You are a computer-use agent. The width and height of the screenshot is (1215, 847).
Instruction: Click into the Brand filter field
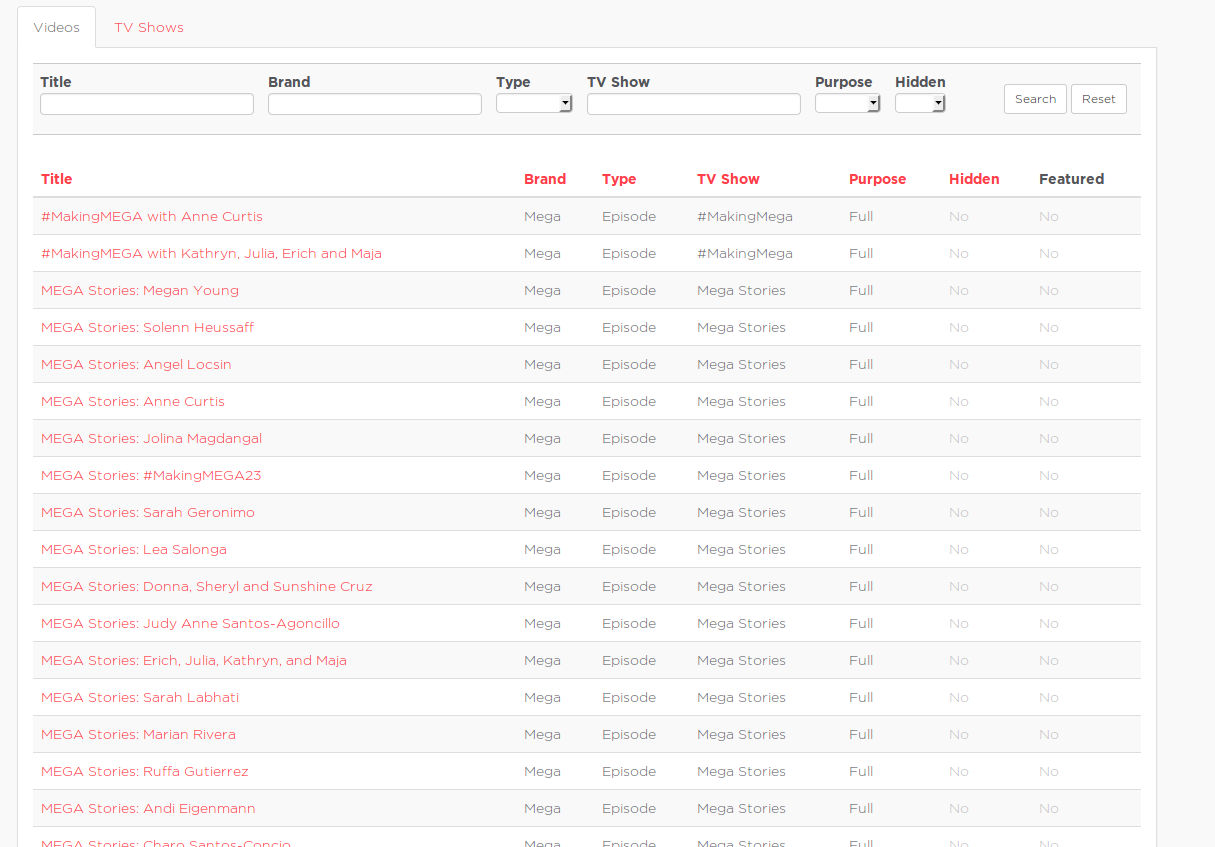point(375,104)
